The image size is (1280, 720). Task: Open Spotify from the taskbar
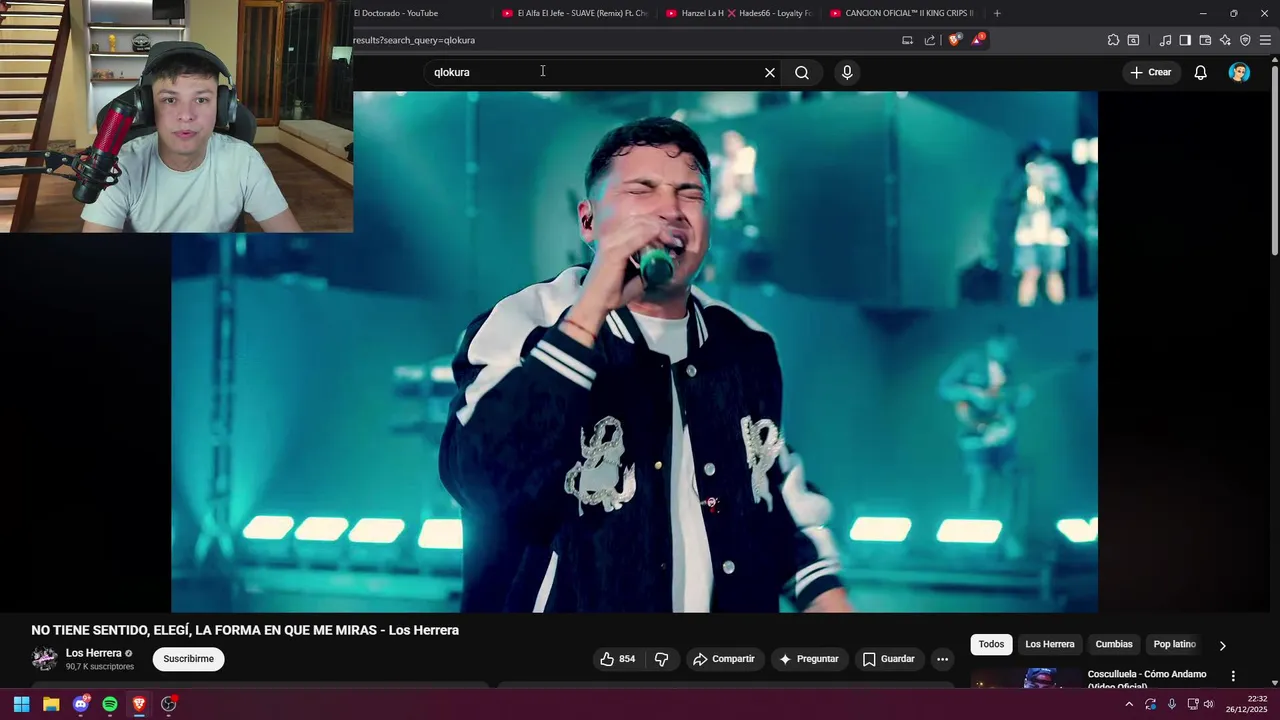110,704
